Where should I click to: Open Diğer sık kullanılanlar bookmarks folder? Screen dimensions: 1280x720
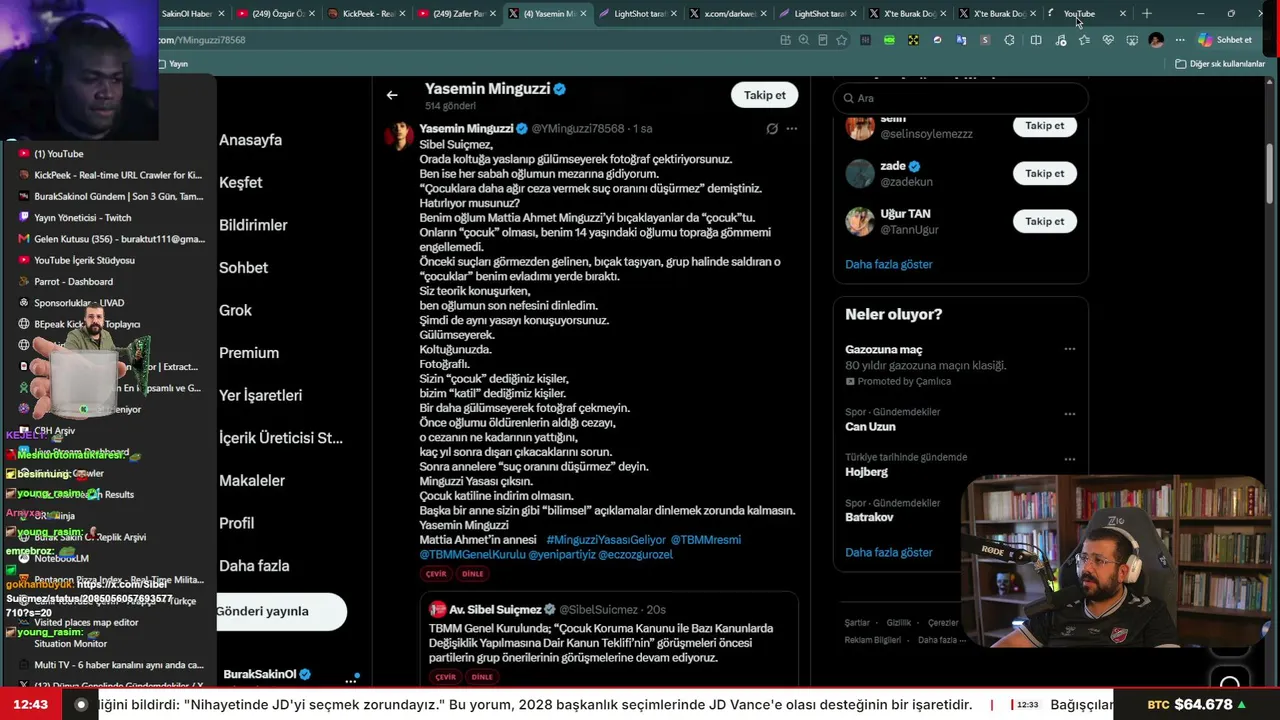click(1220, 64)
